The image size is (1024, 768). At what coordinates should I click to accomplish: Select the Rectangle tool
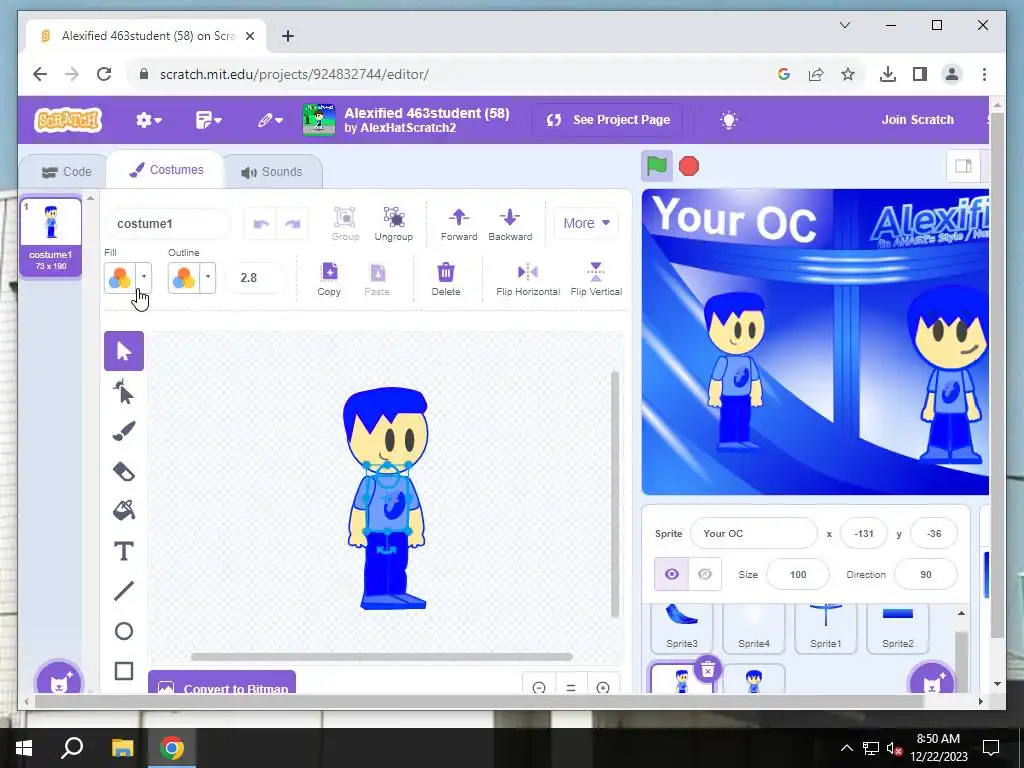click(x=123, y=671)
